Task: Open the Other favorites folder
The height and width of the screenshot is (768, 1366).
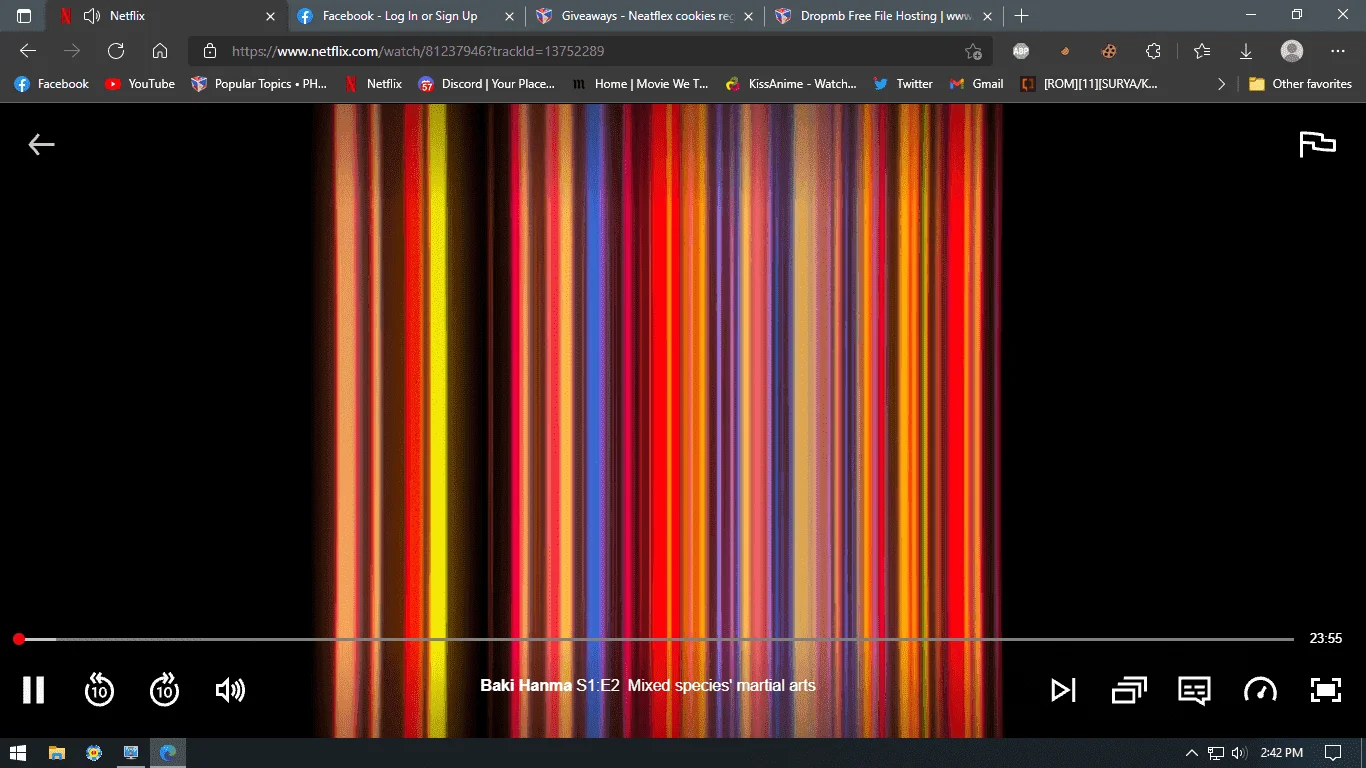Action: click(1300, 84)
